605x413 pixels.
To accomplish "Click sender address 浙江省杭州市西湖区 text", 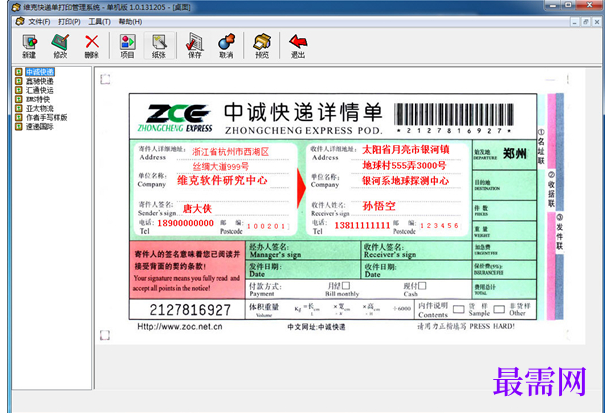I will (x=230, y=152).
